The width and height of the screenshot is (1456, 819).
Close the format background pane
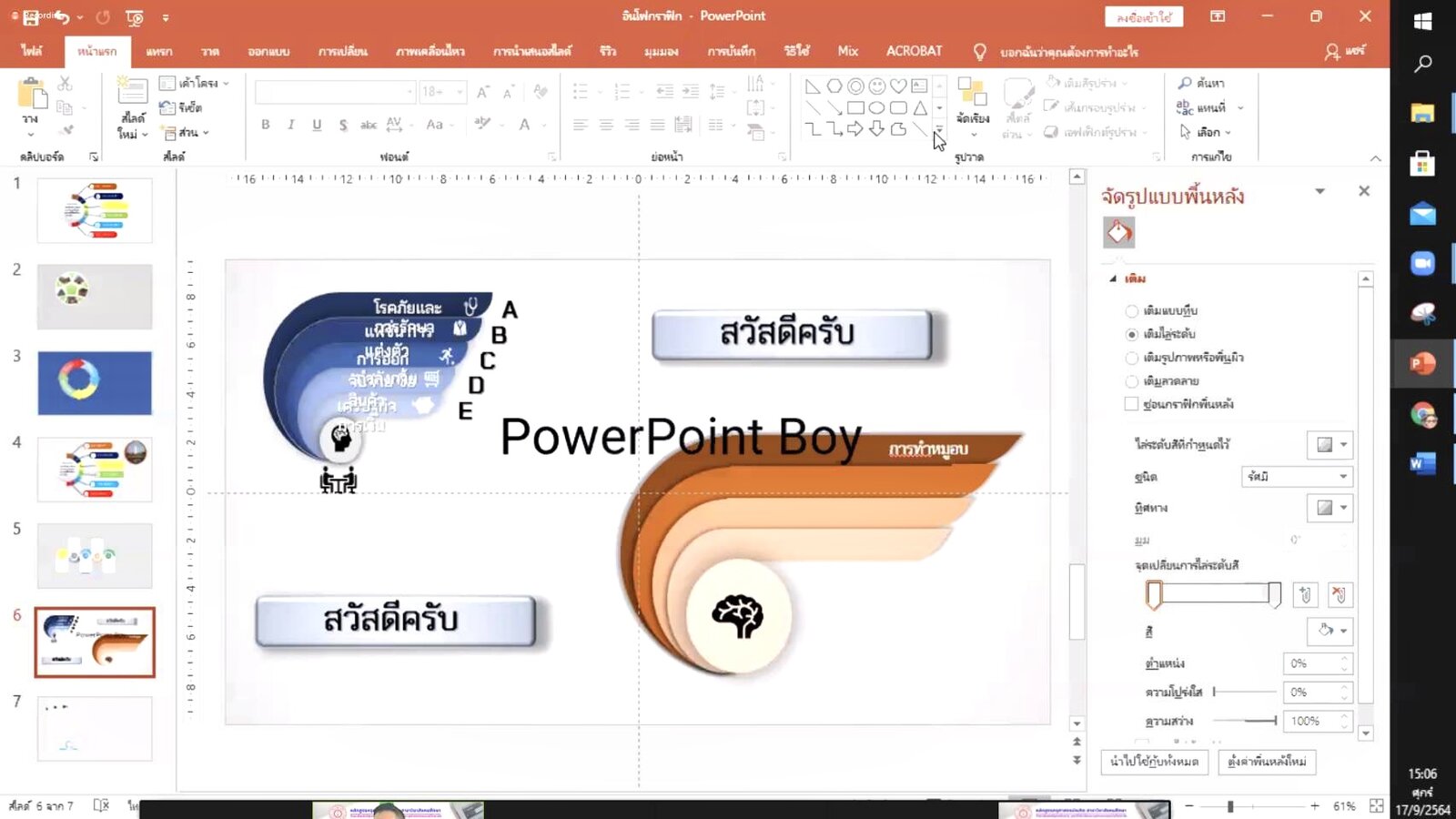(x=1364, y=191)
